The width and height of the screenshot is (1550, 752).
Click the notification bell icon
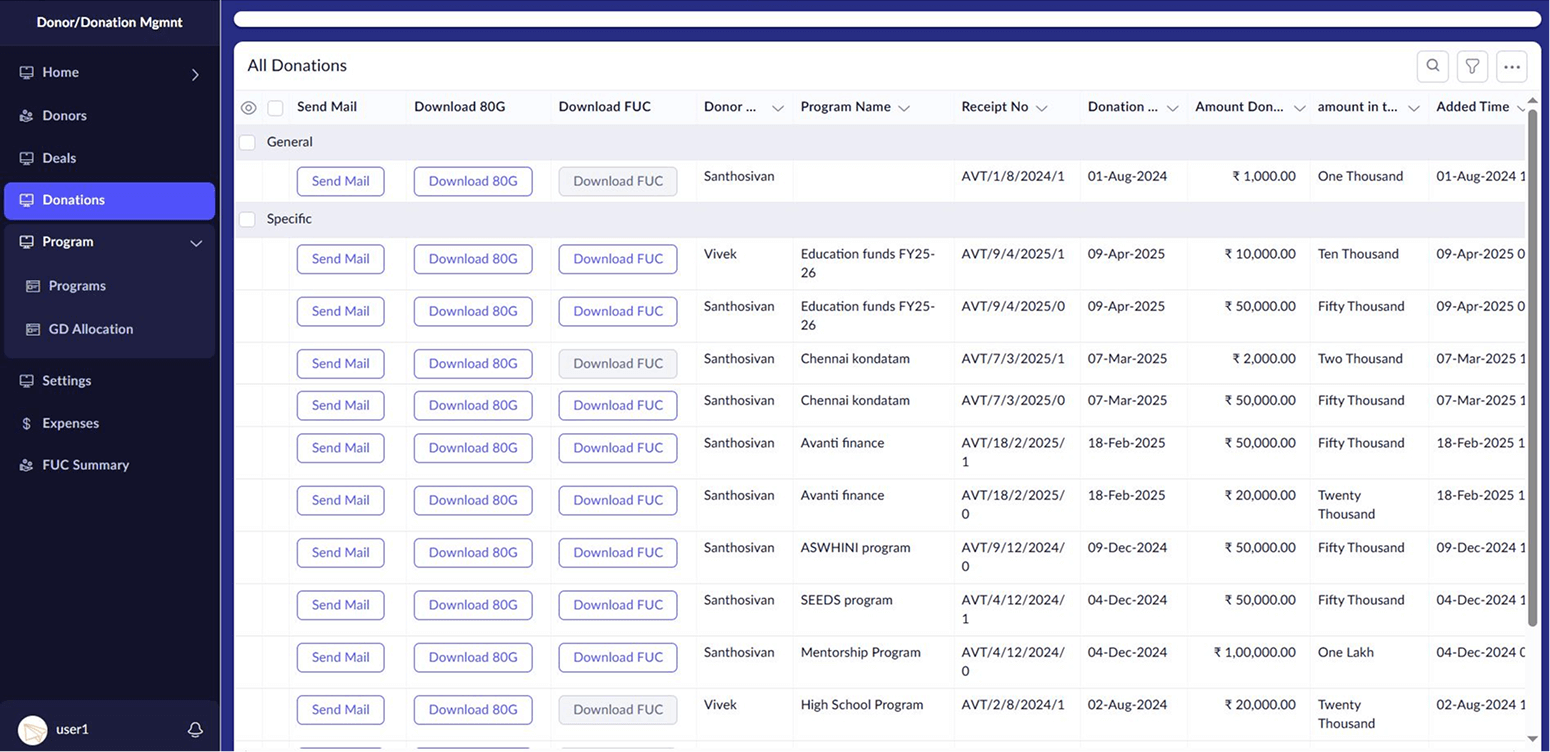coord(195,730)
